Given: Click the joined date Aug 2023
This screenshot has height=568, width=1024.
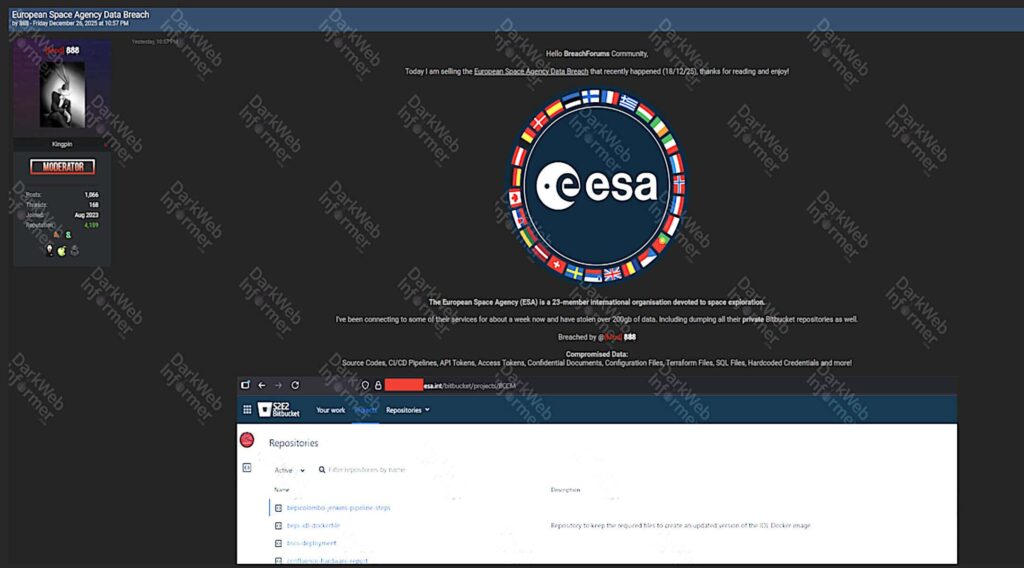Looking at the screenshot, I should (x=86, y=215).
